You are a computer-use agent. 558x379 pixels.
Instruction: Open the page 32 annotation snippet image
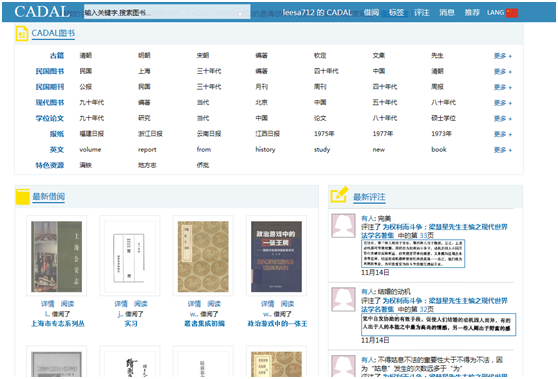438,324
